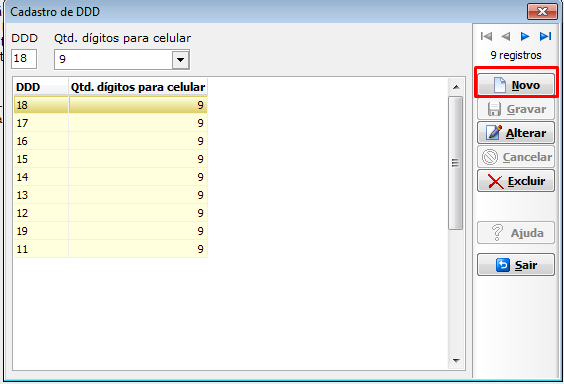Click the vertical scrollbar thumb

tap(456, 163)
